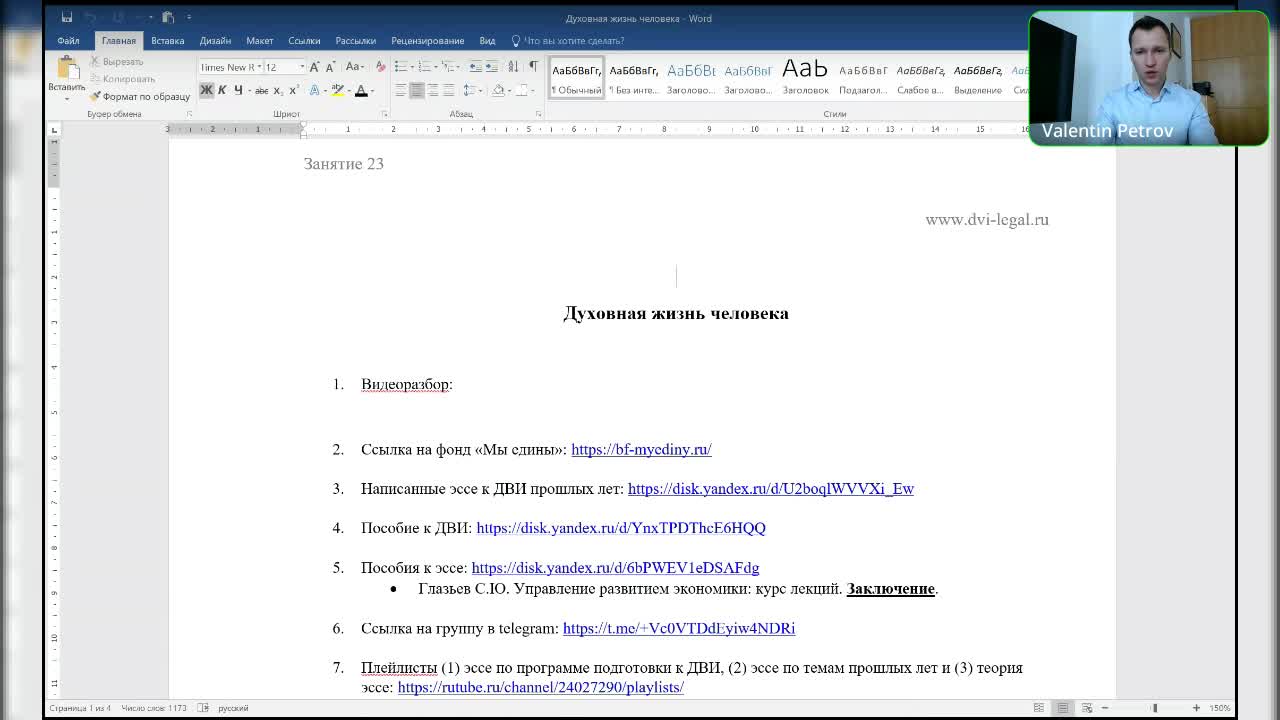1280x720 pixels.
Task: Increase font size with the large A icon
Action: [x=315, y=67]
